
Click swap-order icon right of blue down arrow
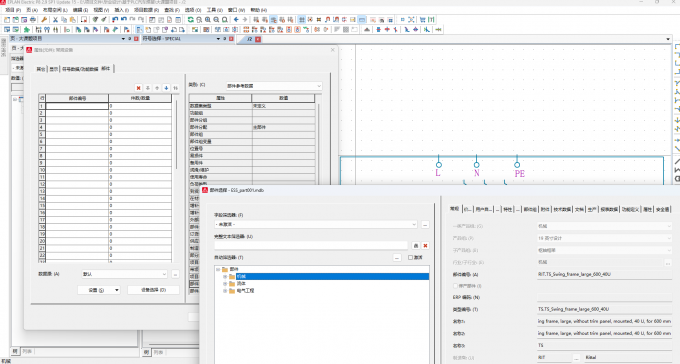tap(176, 88)
